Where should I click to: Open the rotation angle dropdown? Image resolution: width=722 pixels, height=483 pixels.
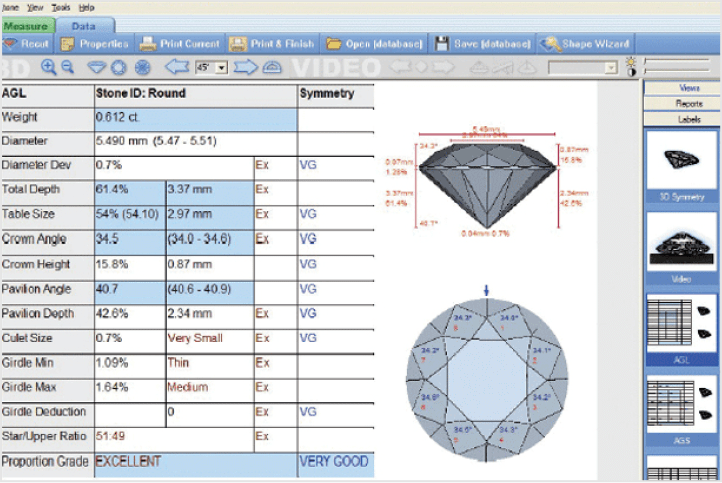click(x=221, y=68)
